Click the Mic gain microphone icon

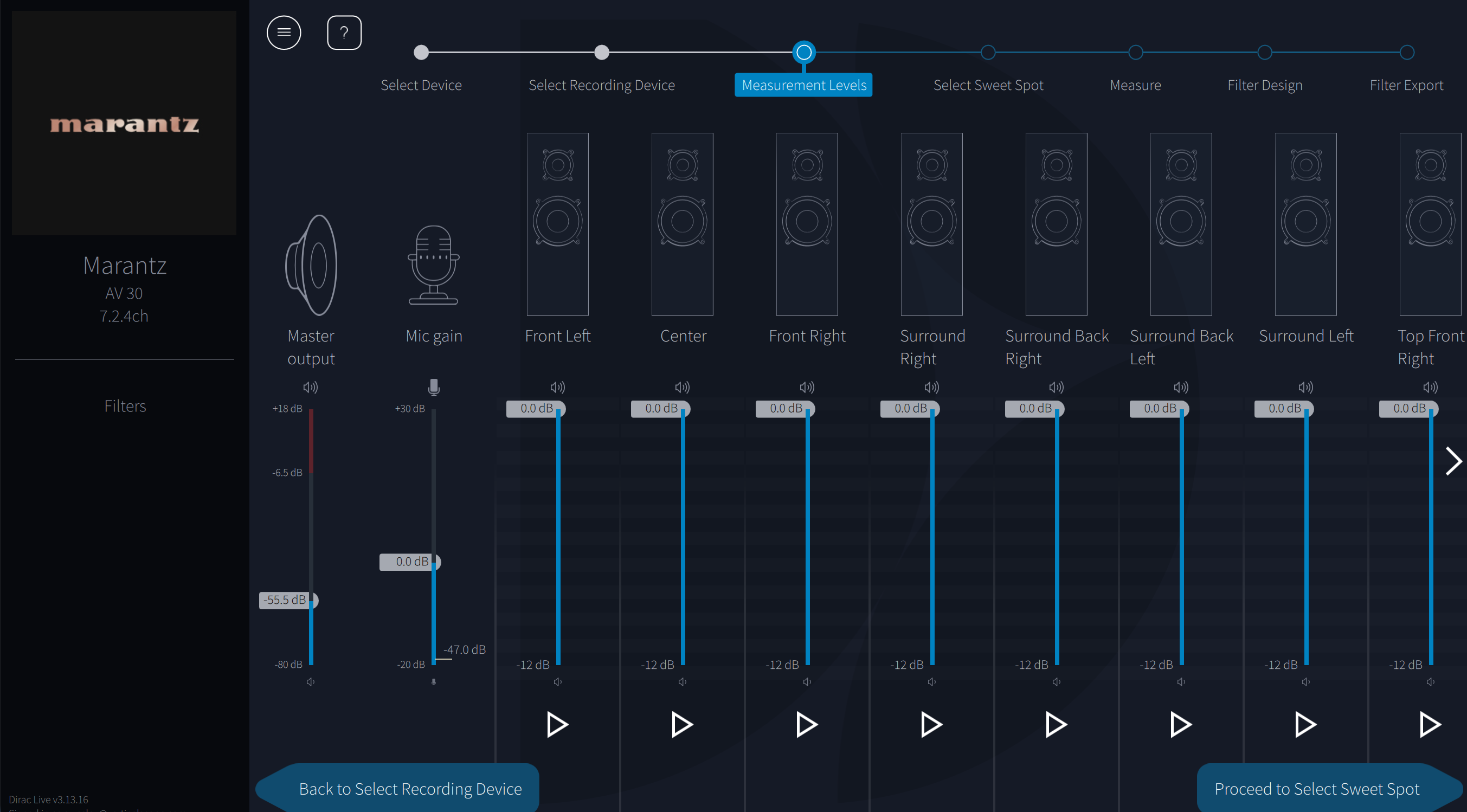pos(433,265)
